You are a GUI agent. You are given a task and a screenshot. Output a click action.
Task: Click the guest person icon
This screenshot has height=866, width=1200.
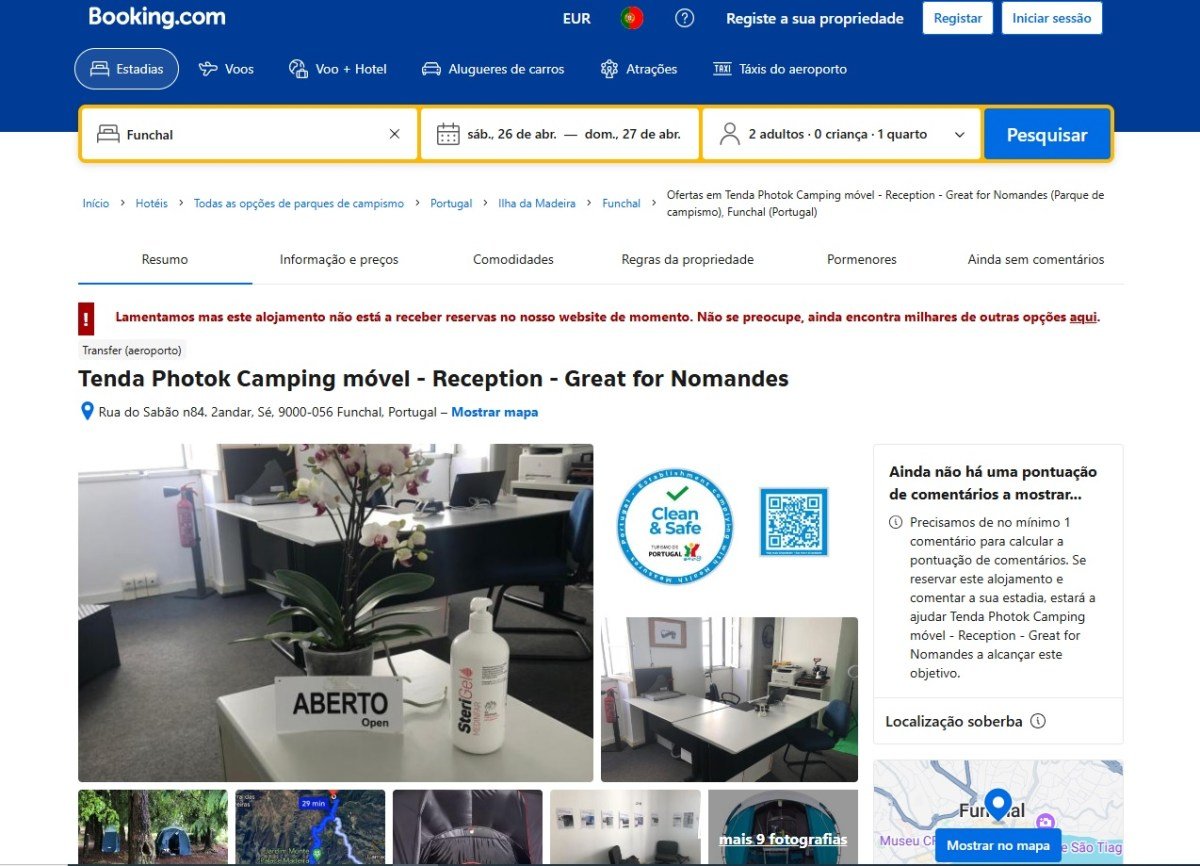coord(730,134)
